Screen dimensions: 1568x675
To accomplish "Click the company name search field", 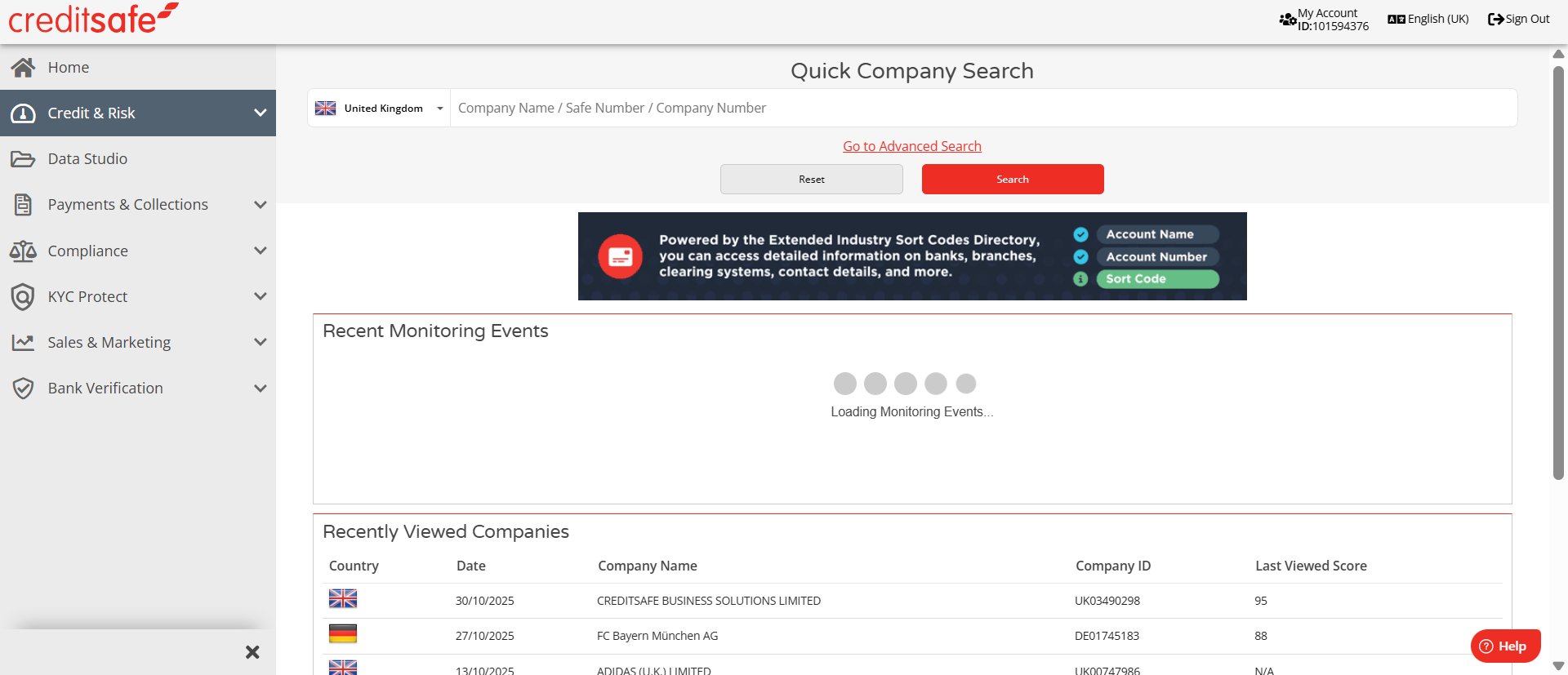I will (x=980, y=109).
